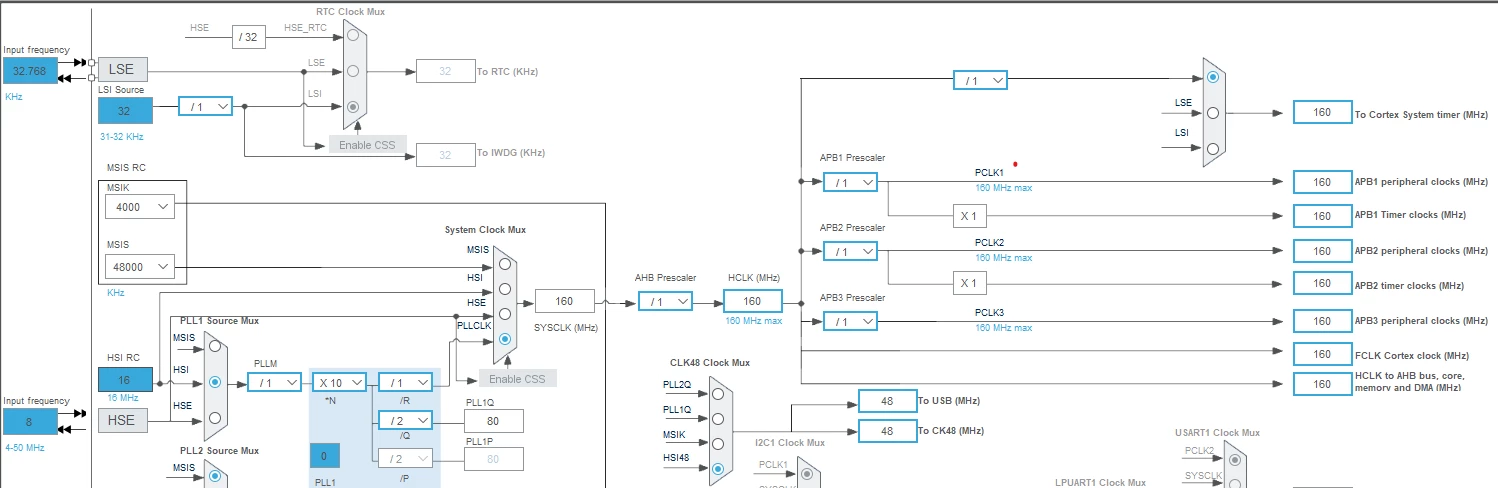1498x488 pixels.
Task: Choose PLL1Q in CLK48 Clock Mux
Action: click(x=718, y=419)
